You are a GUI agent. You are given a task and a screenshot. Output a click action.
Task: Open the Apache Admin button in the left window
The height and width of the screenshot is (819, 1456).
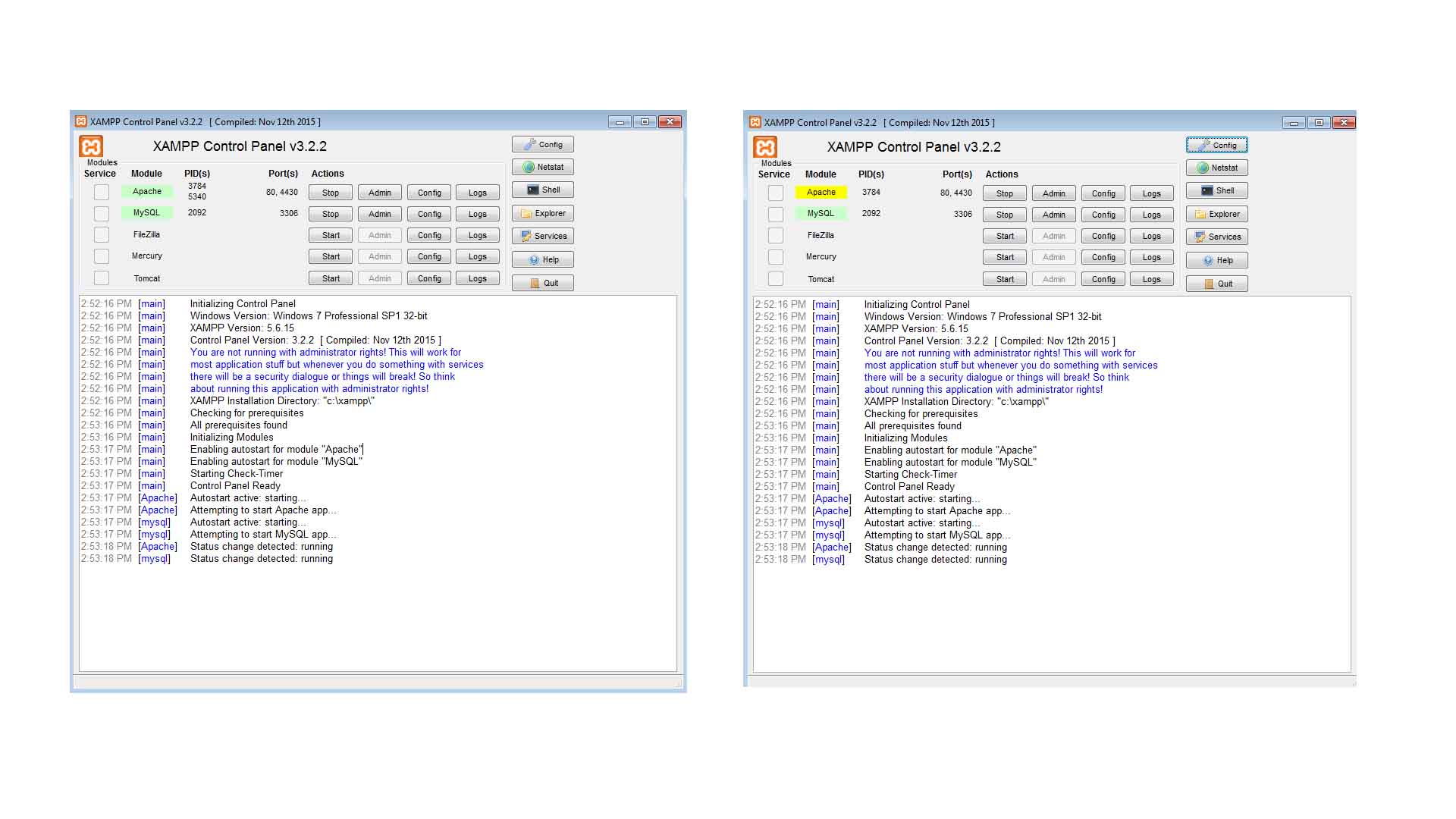click(x=380, y=193)
